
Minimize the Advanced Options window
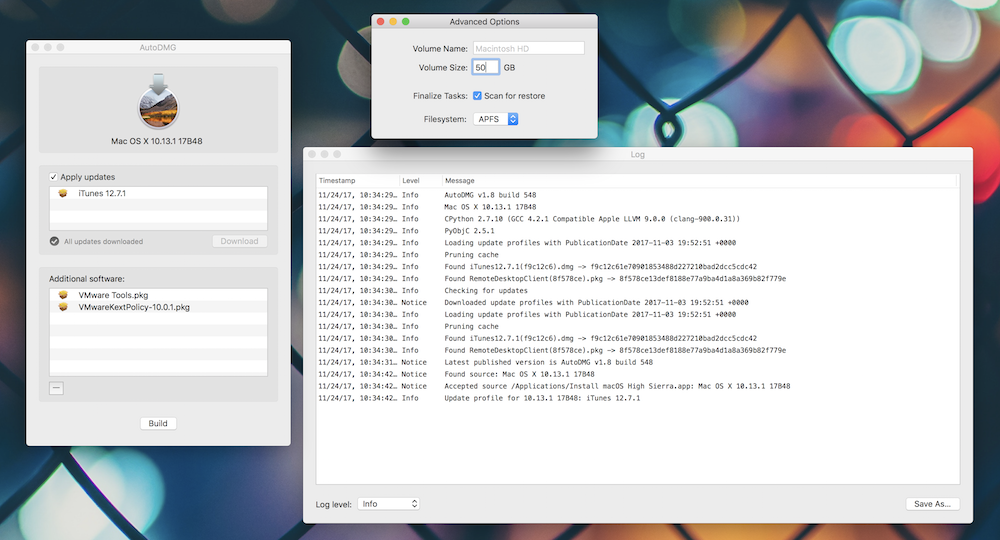(393, 21)
